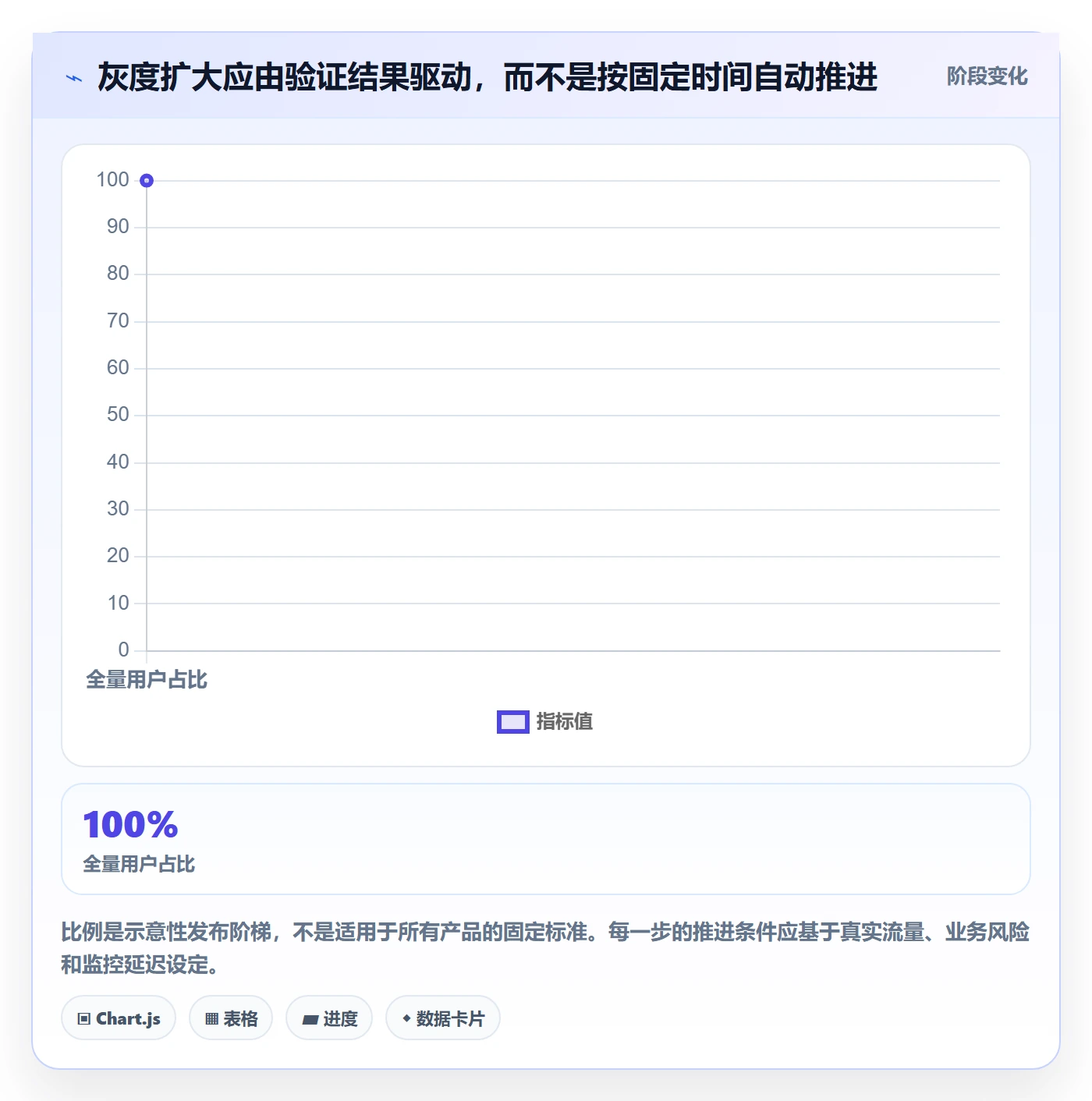Select the Chart.js tag
The image size is (1092, 1101).
click(119, 1018)
